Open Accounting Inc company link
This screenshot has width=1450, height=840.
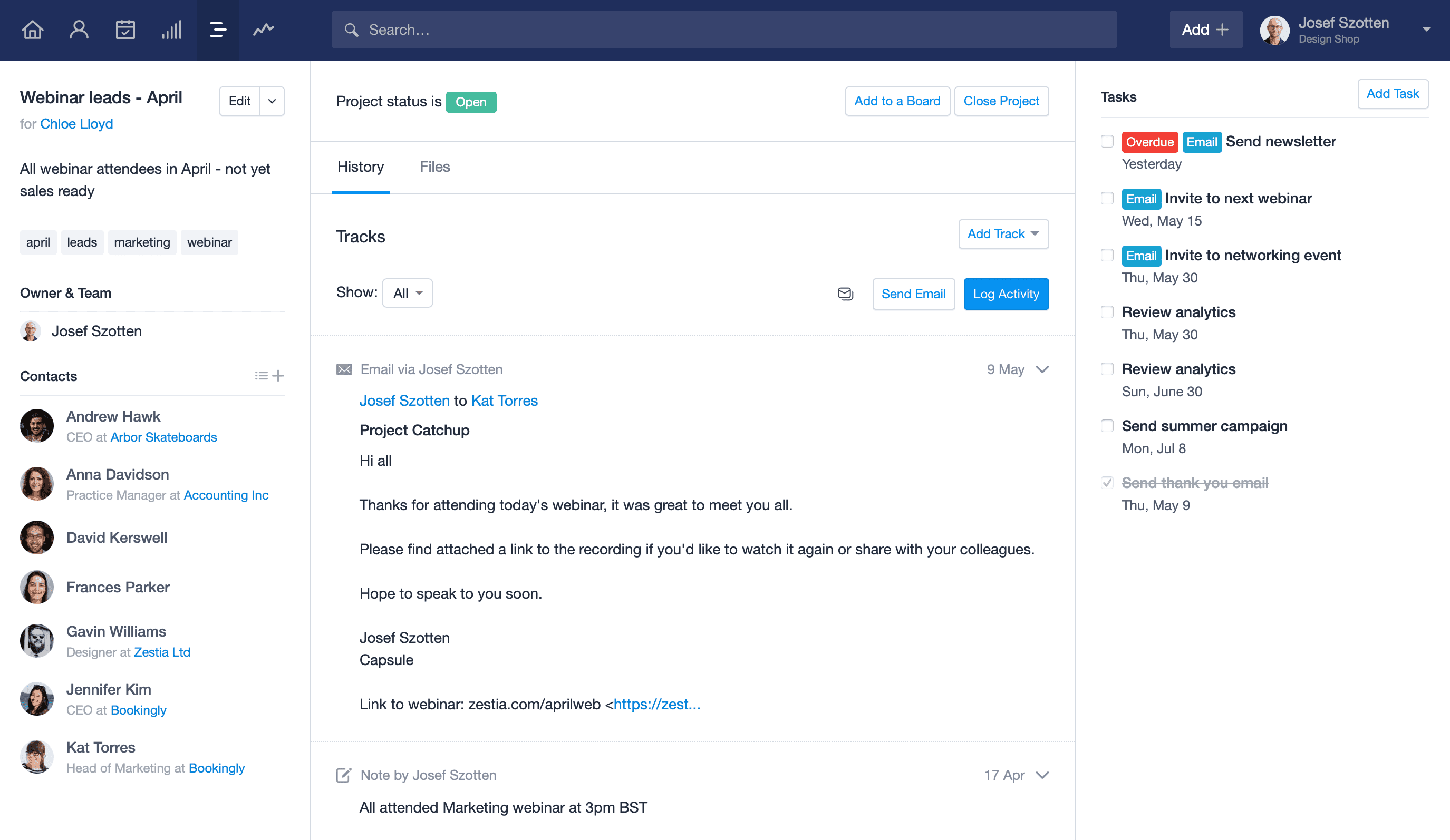[x=226, y=495]
